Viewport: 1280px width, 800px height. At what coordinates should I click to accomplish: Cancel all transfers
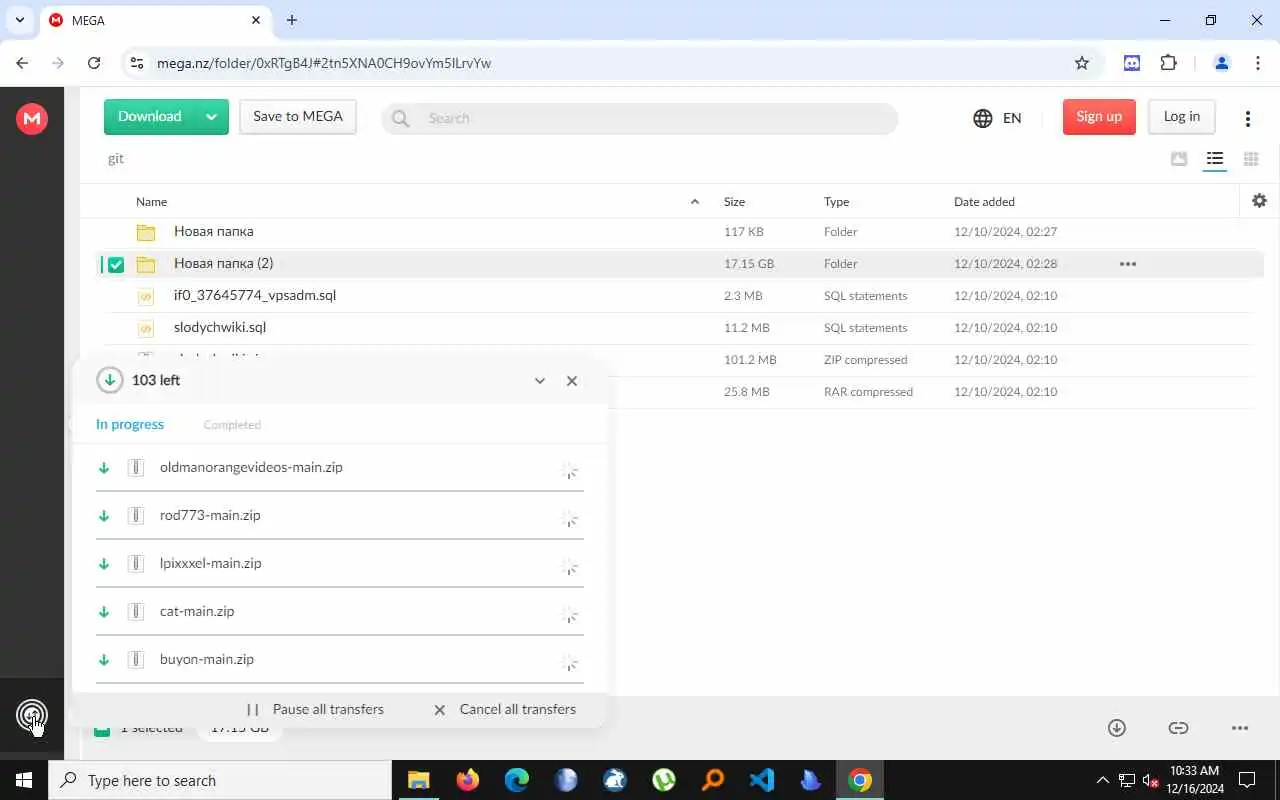click(505, 709)
